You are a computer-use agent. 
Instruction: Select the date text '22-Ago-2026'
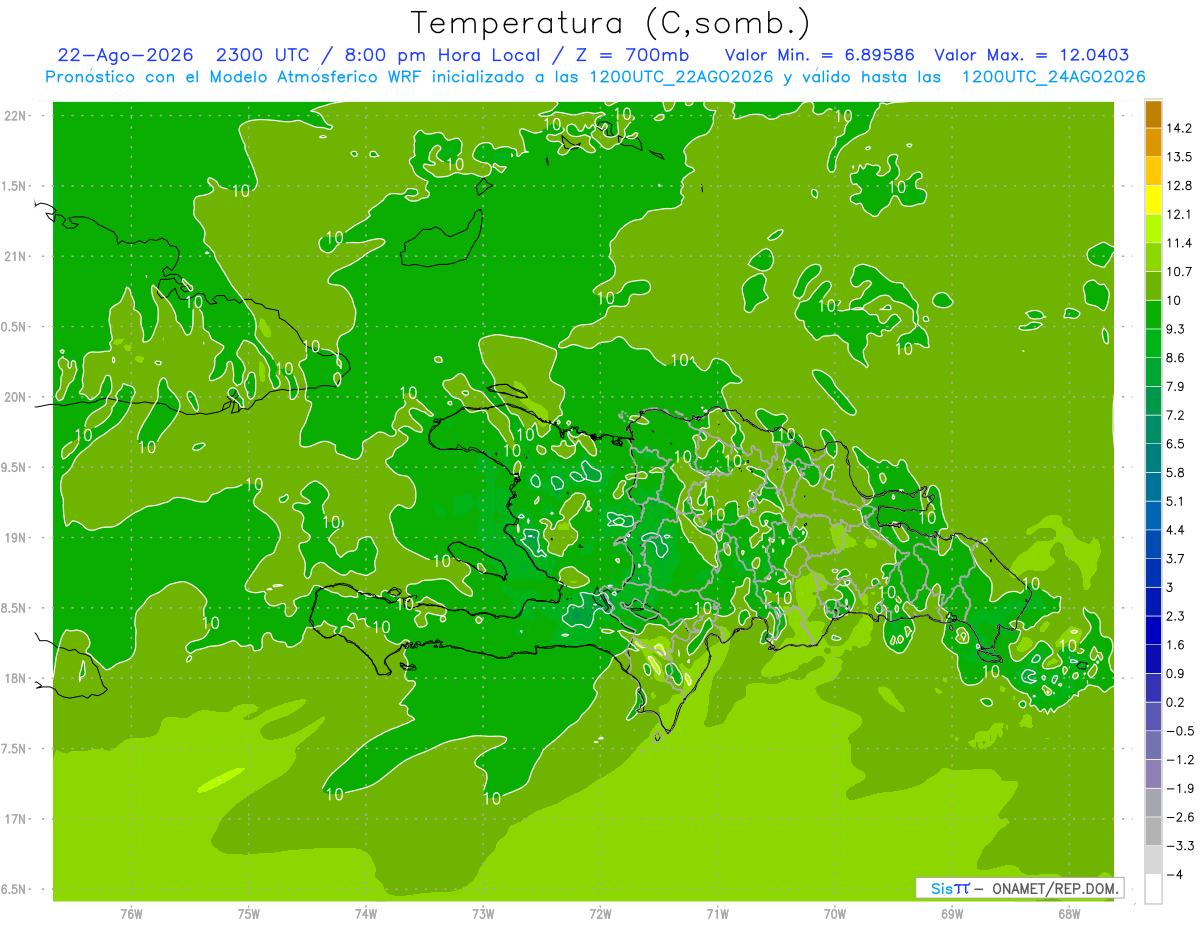124,55
